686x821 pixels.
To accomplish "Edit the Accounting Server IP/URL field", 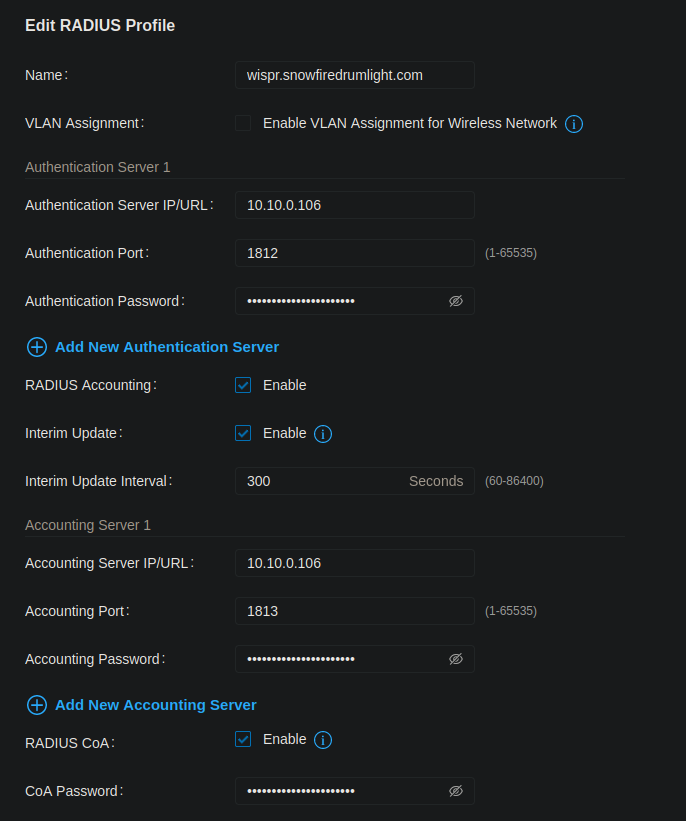I will [x=354, y=563].
